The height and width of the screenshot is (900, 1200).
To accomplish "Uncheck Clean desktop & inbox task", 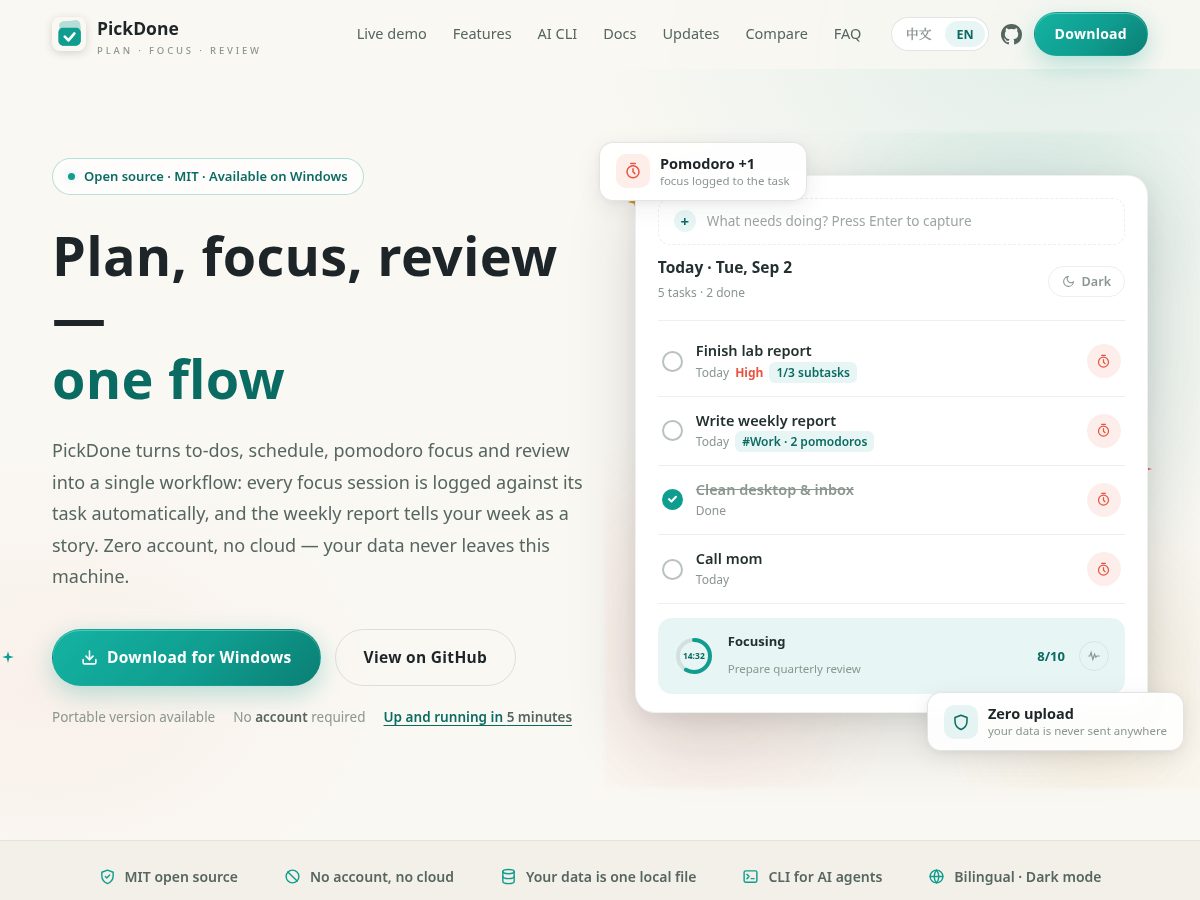I will (x=673, y=499).
